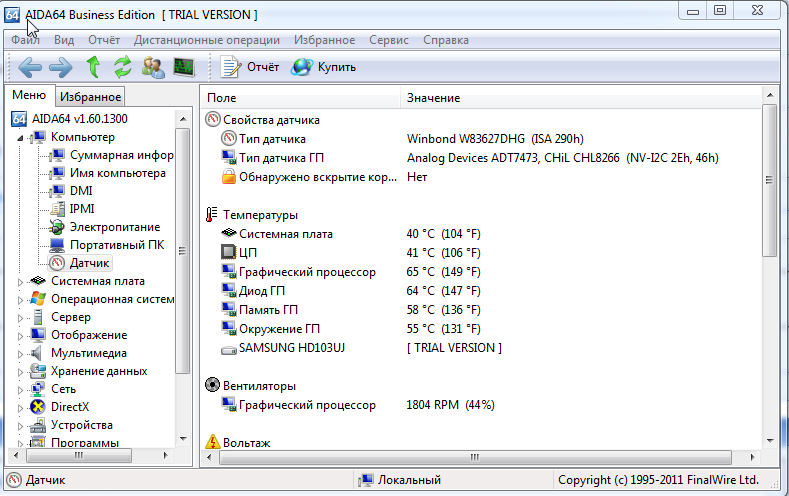The width and height of the screenshot is (789, 496).
Task: Refresh data with green circular arrows
Action: [x=122, y=67]
